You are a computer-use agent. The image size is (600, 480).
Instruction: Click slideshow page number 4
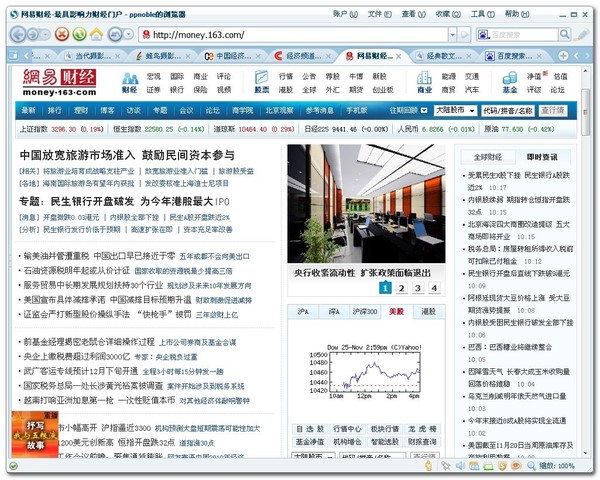(x=434, y=288)
